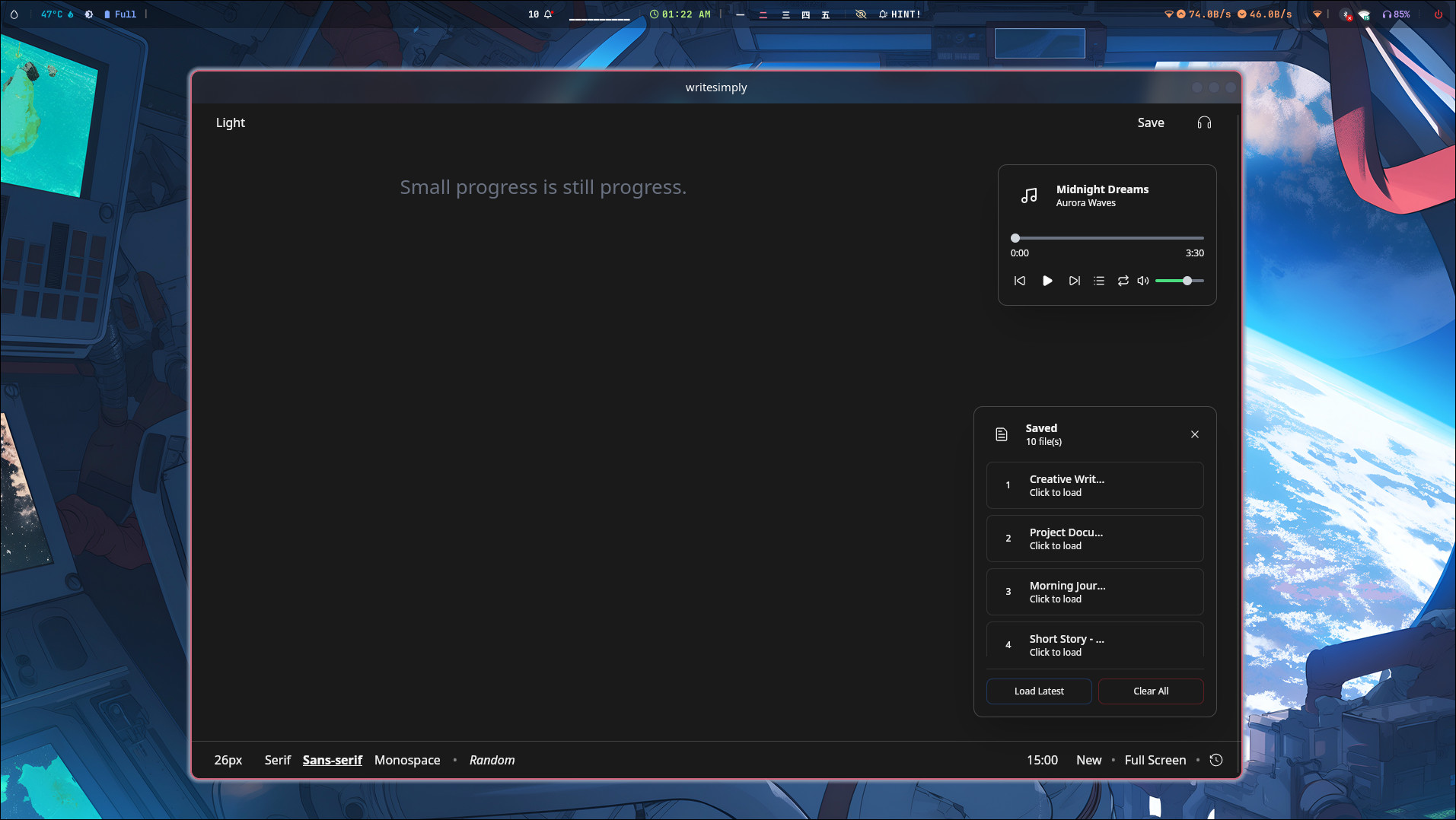The image size is (1456, 820).
Task: Mute the music with the speaker icon
Action: point(1143,281)
